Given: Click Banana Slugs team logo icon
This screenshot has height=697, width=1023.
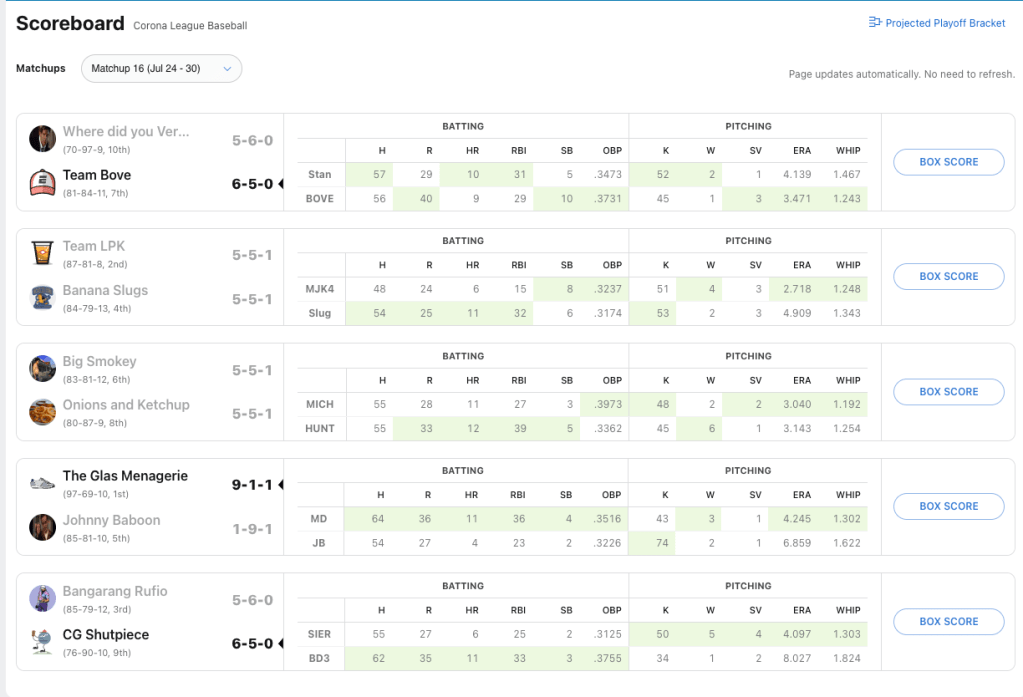Looking at the screenshot, I should pyautogui.click(x=42, y=297).
